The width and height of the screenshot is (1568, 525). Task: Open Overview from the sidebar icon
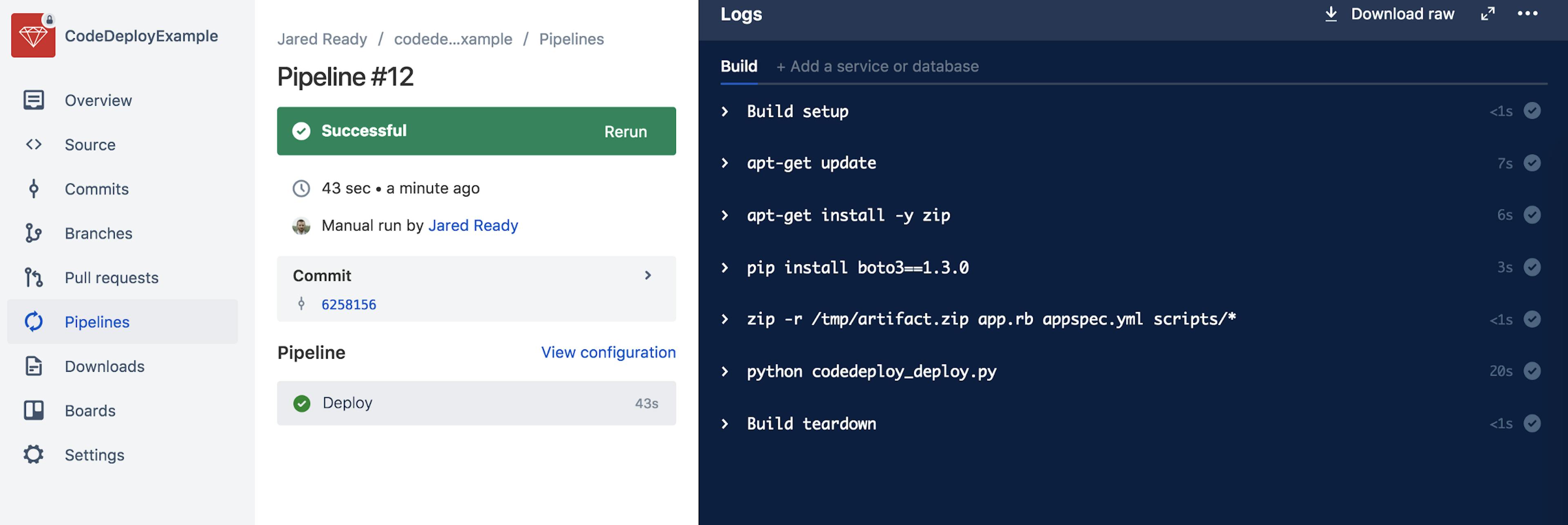pyautogui.click(x=33, y=100)
